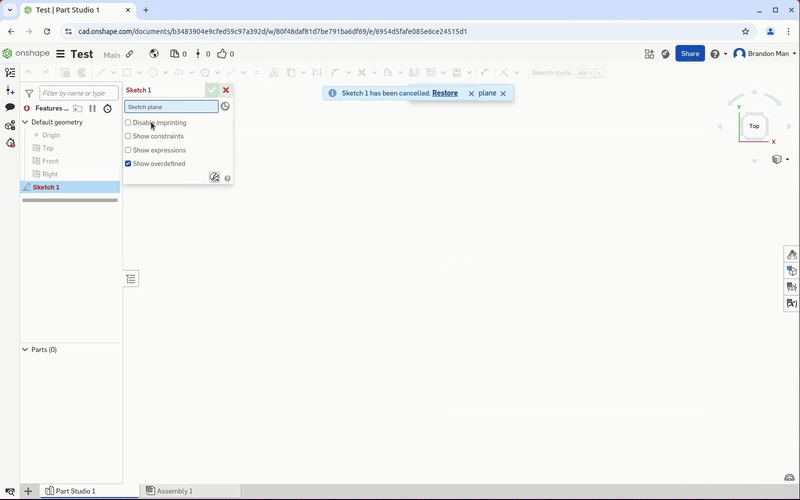This screenshot has width=800, height=500.
Task: Uncheck the Show overdefined checkbox
Action: tap(128, 164)
